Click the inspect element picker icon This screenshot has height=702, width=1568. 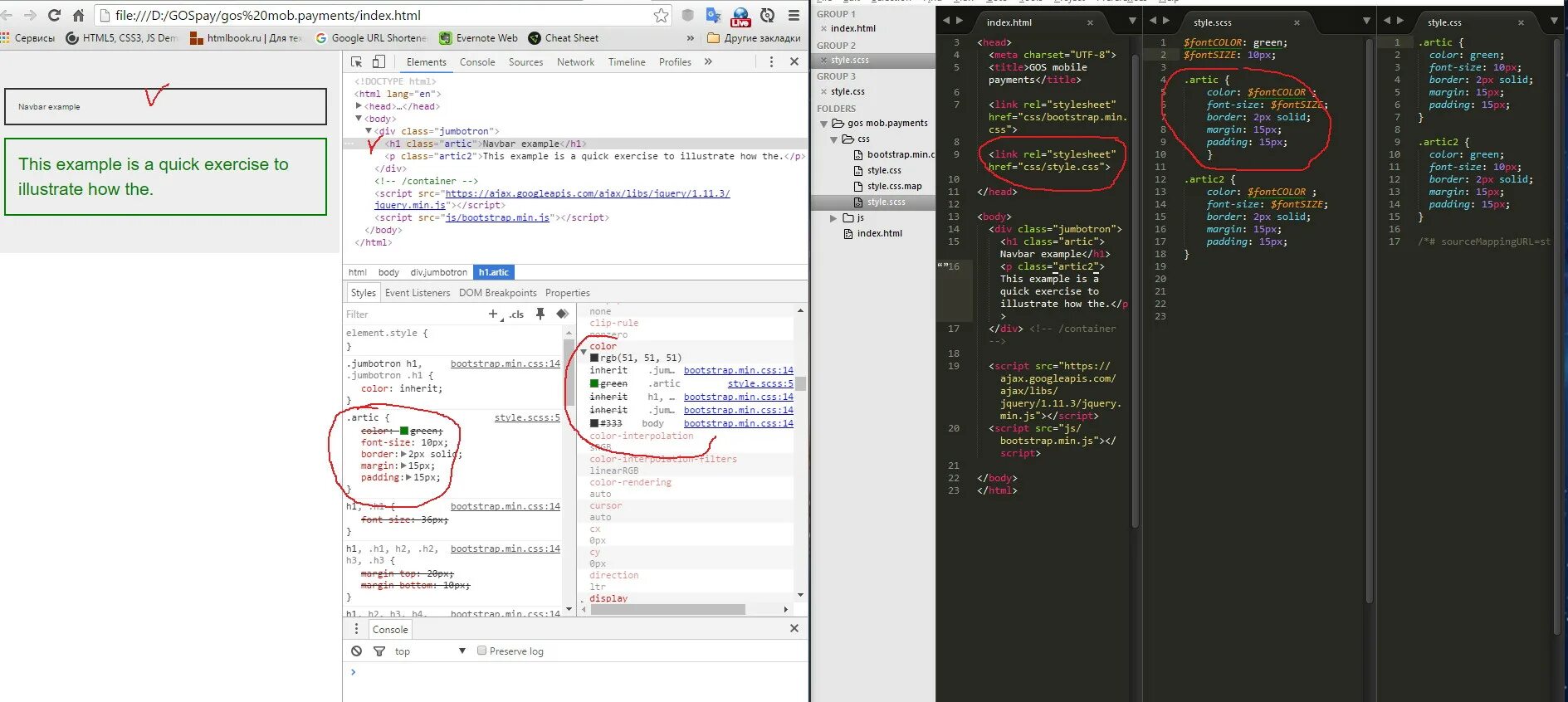tap(357, 61)
